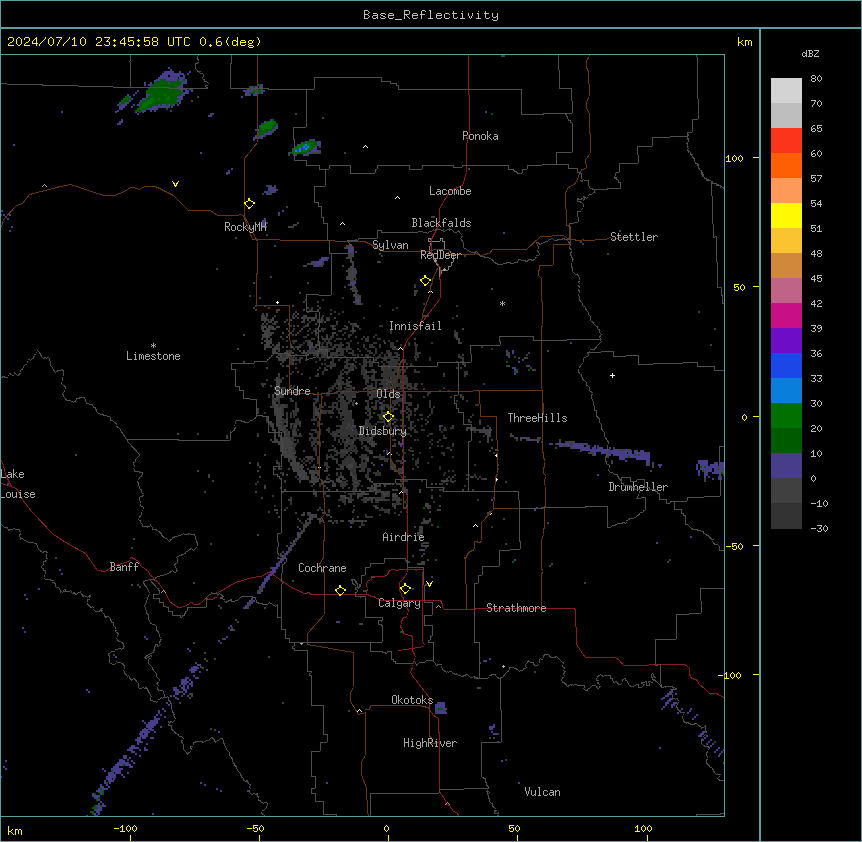Click the -30 value in the dBZ legend
The height and width of the screenshot is (842, 862).
819,528
